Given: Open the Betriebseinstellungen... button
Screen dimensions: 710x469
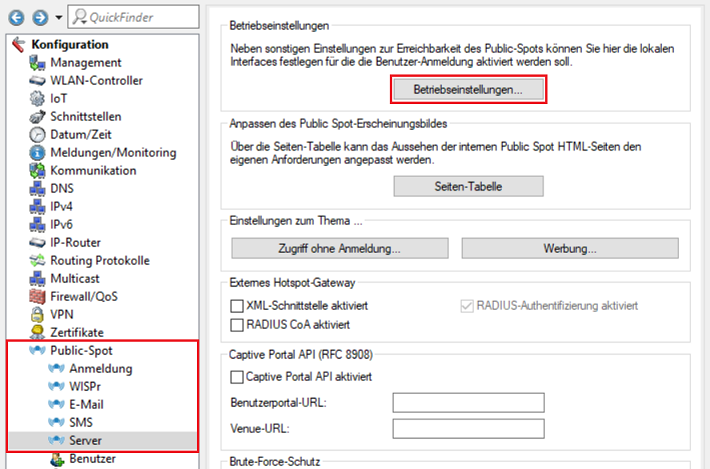Looking at the screenshot, I should 468,90.
